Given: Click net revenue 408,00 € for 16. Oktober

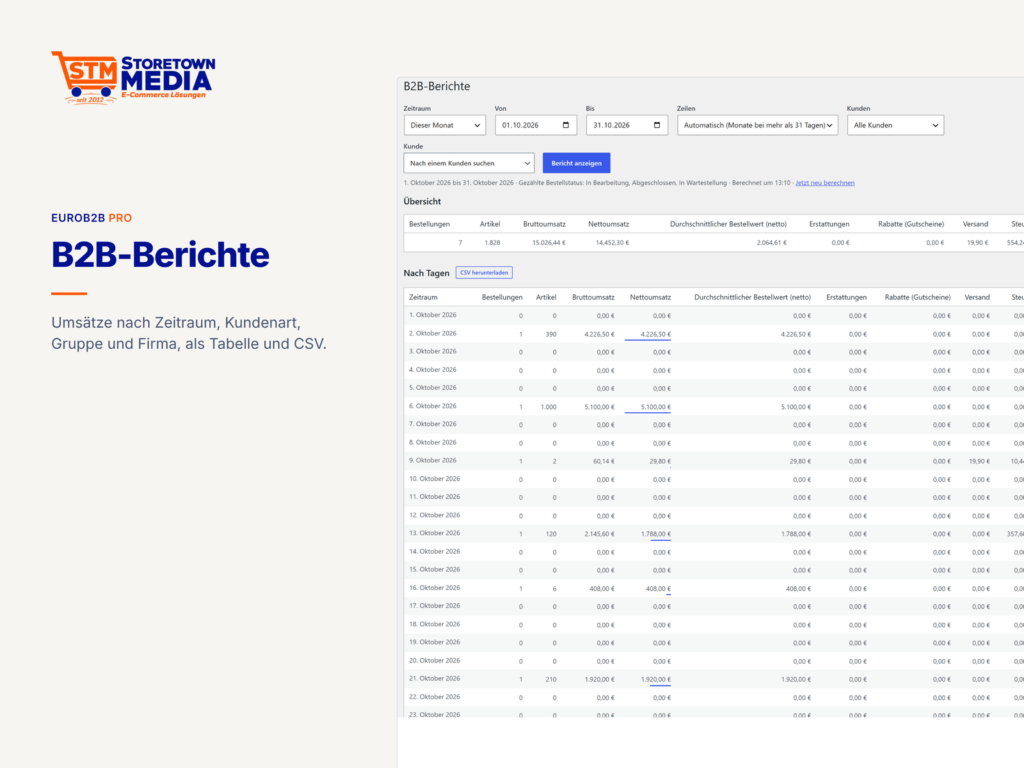Looking at the screenshot, I should click(x=658, y=589).
